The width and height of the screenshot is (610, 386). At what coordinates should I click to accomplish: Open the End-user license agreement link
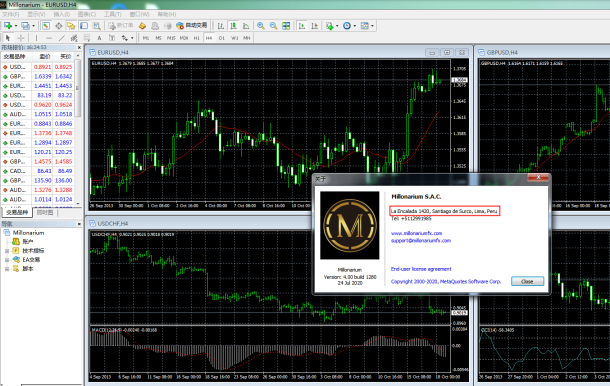pos(421,269)
